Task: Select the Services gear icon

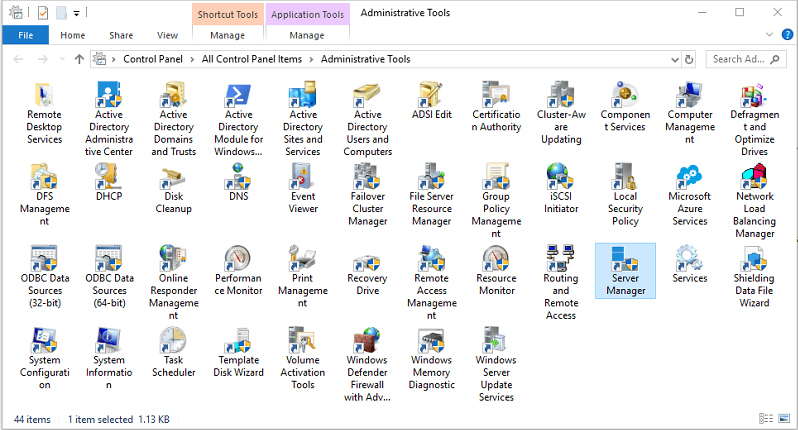Action: (690, 265)
